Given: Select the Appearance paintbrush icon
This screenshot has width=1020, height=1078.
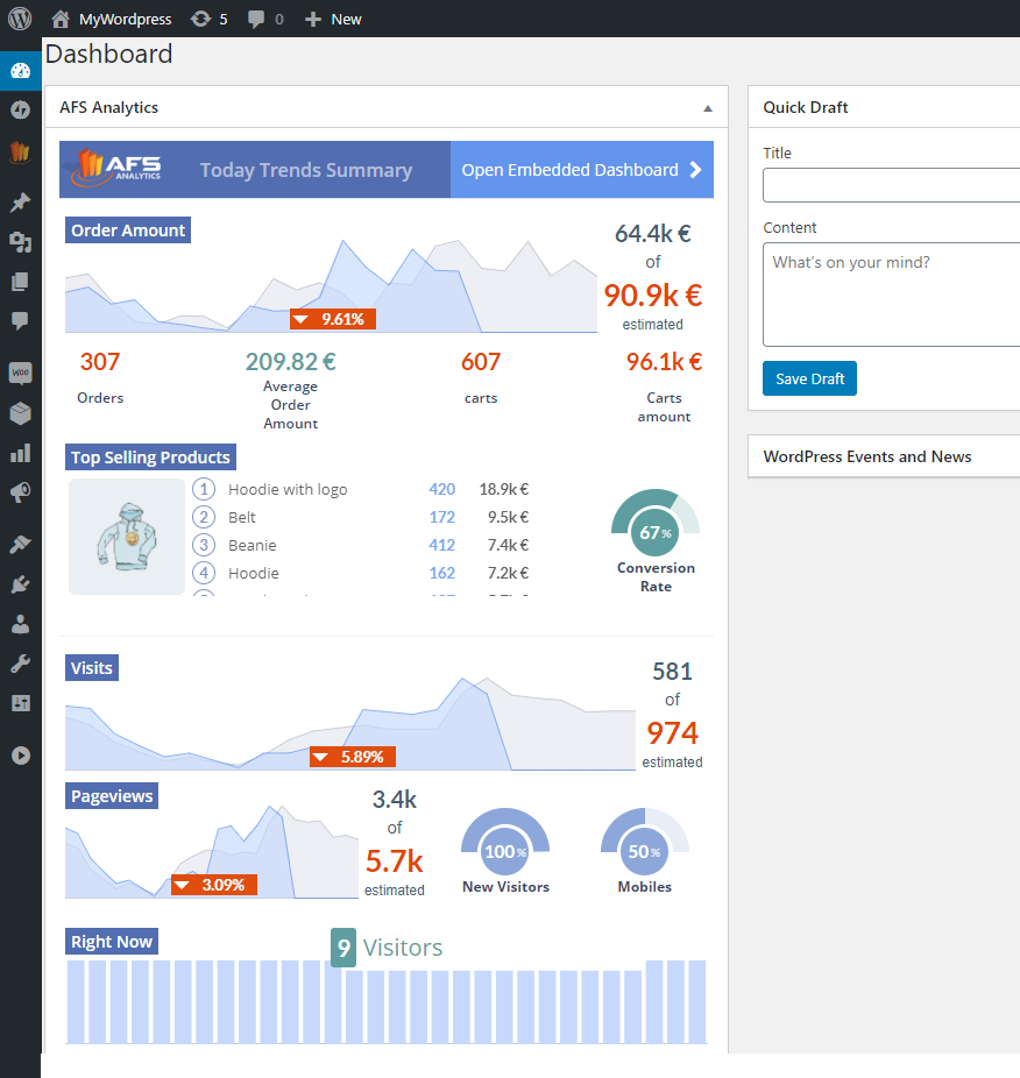Looking at the screenshot, I should tap(20, 543).
